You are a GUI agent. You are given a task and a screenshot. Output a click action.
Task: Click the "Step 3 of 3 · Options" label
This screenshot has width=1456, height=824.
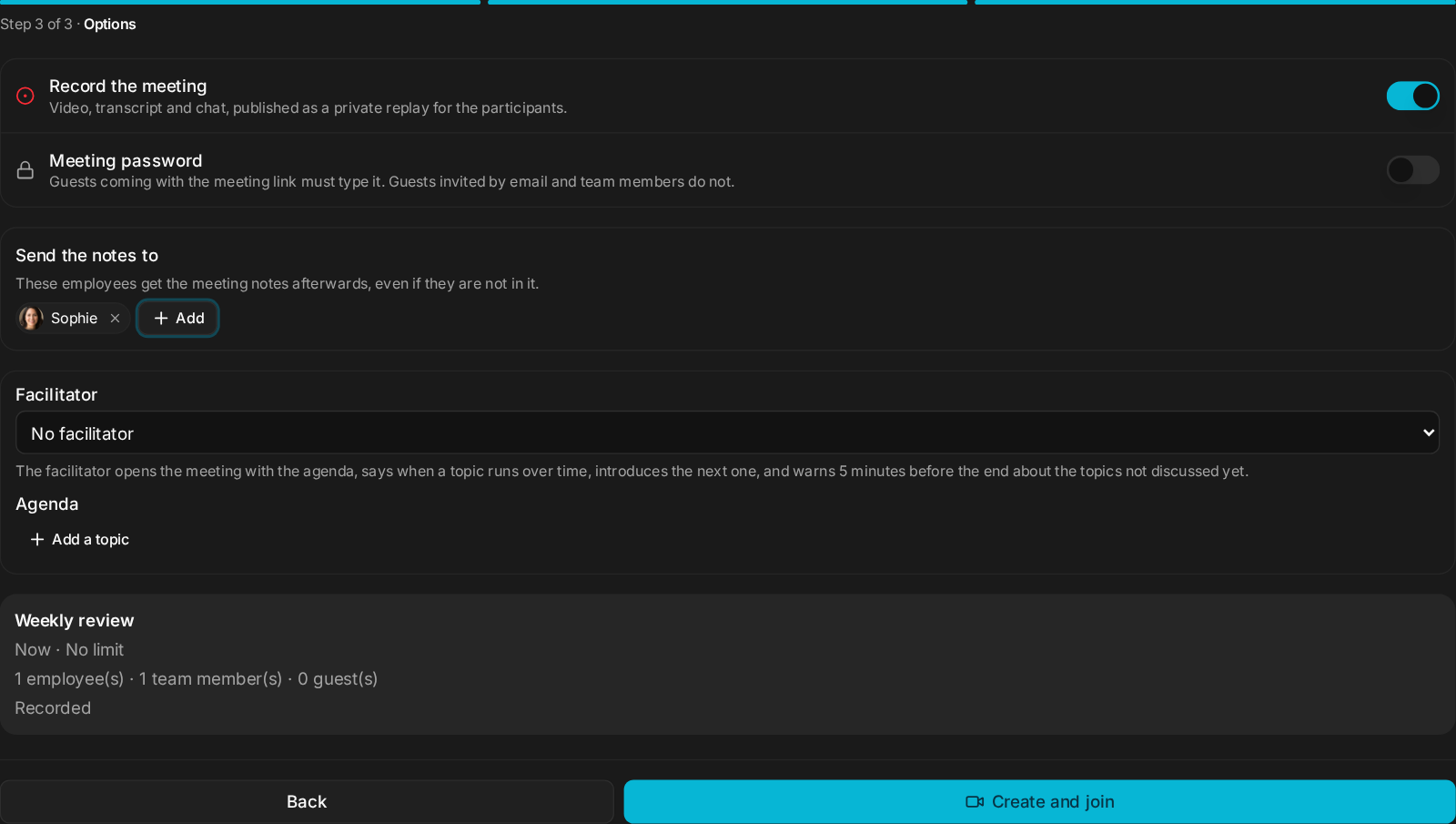click(x=68, y=24)
